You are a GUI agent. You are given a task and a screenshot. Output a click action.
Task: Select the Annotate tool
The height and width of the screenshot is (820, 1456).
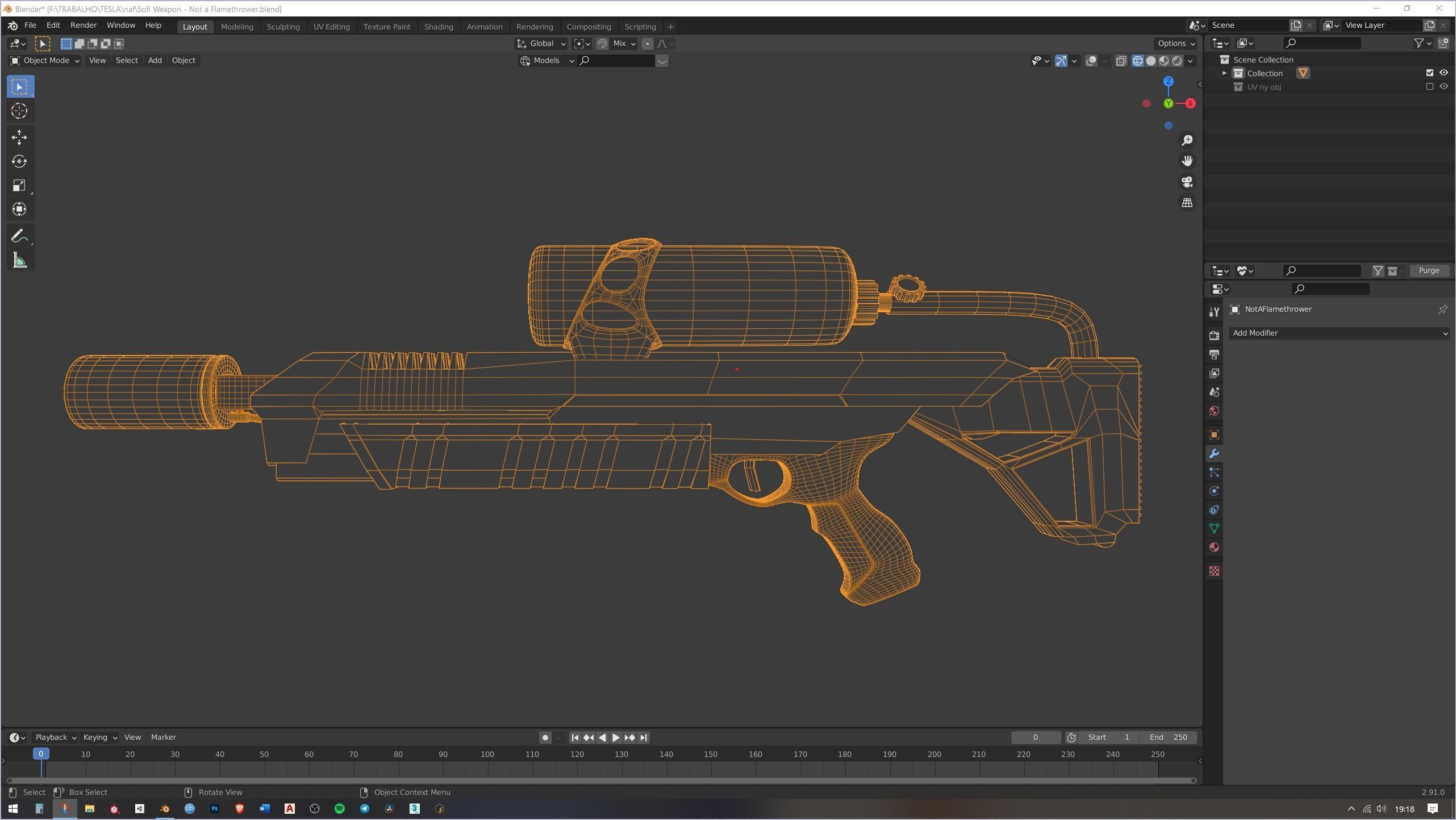[19, 236]
